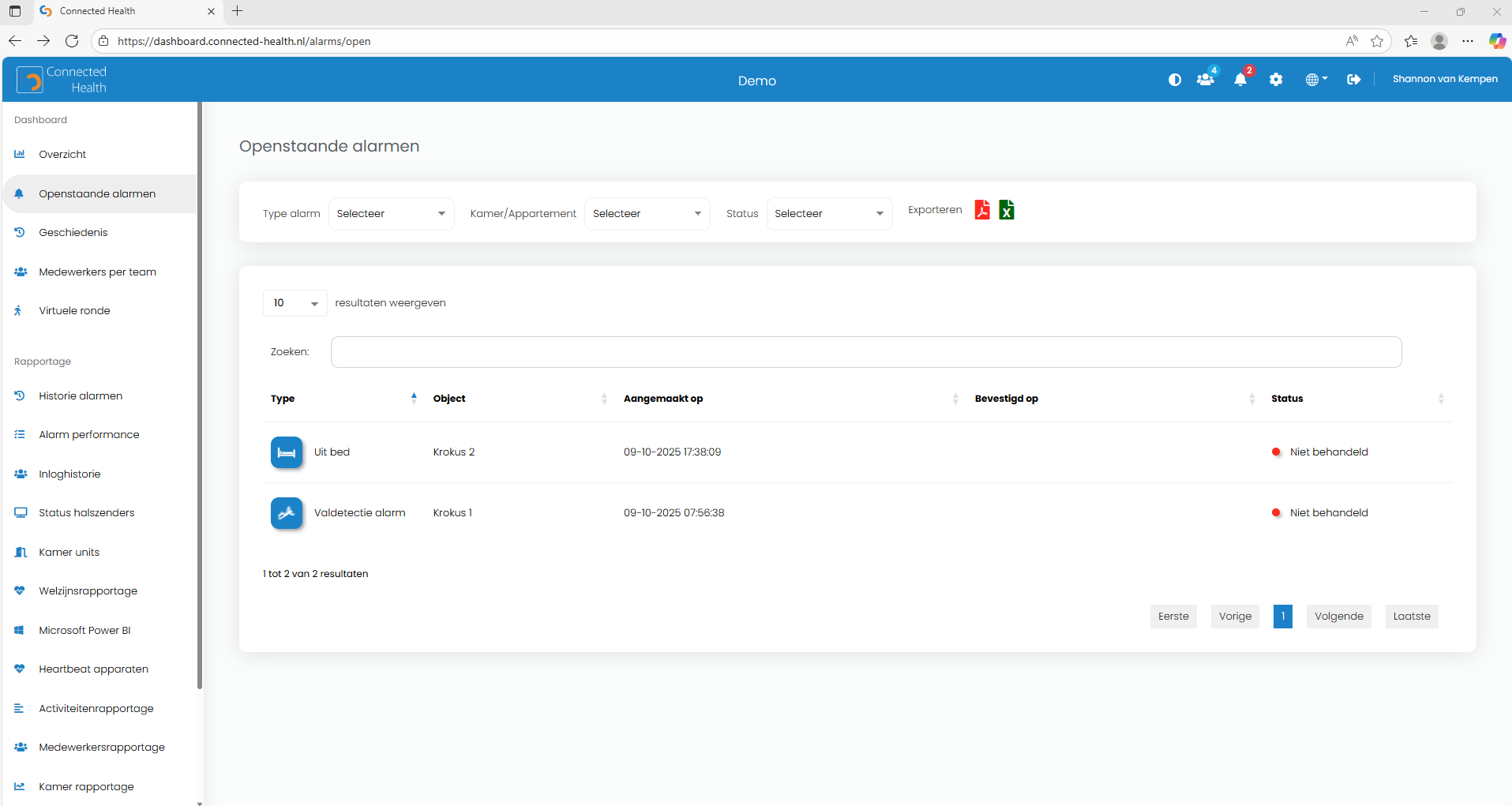Image resolution: width=1512 pixels, height=806 pixels.
Task: Open the notifications bell icon
Action: (1240, 80)
